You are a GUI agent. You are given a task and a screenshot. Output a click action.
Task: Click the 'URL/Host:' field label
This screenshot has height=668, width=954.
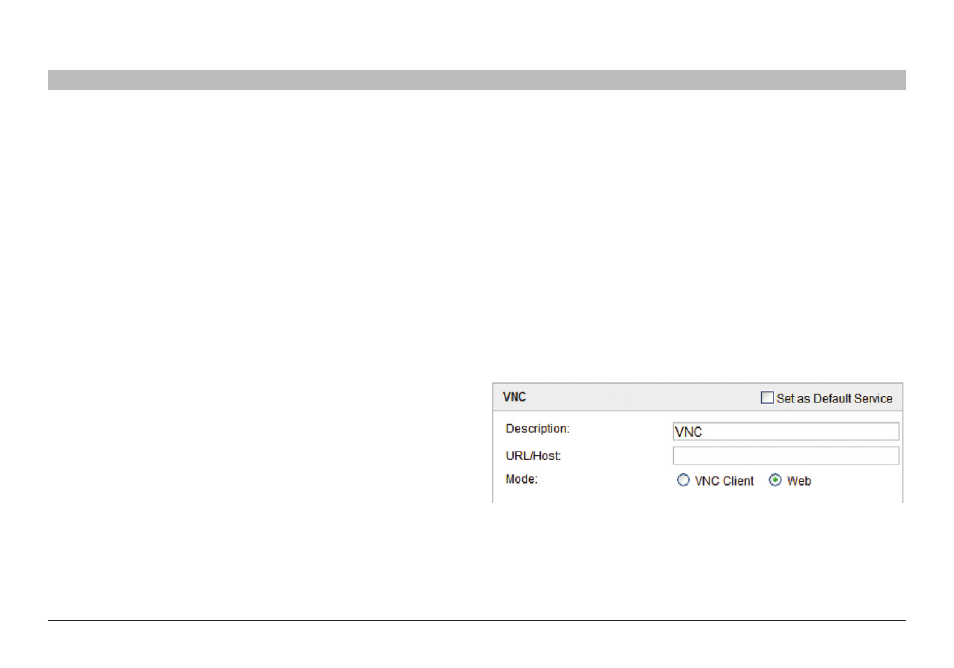pyautogui.click(x=533, y=456)
